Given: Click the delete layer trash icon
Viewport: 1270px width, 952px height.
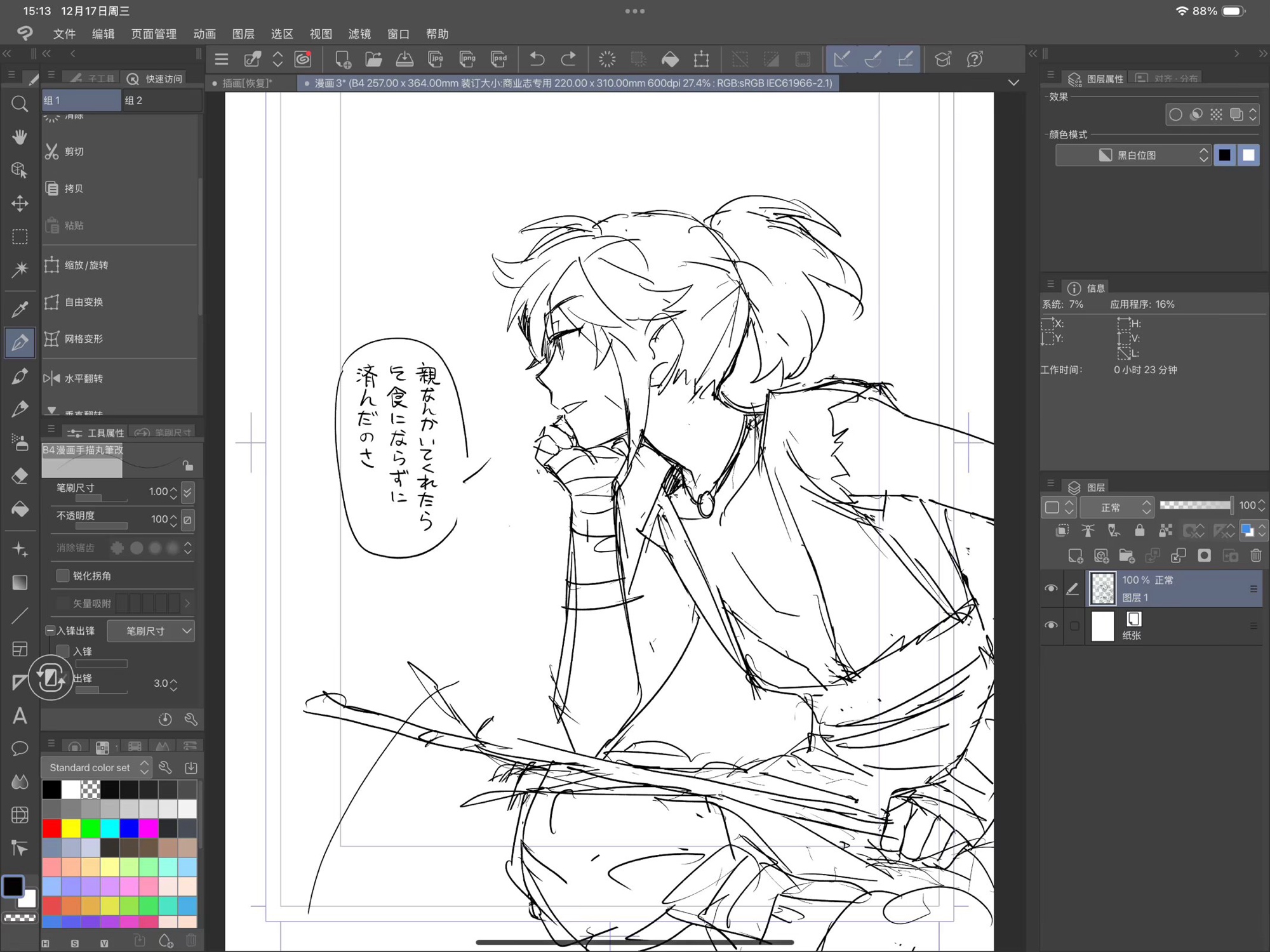Looking at the screenshot, I should coord(1255,556).
